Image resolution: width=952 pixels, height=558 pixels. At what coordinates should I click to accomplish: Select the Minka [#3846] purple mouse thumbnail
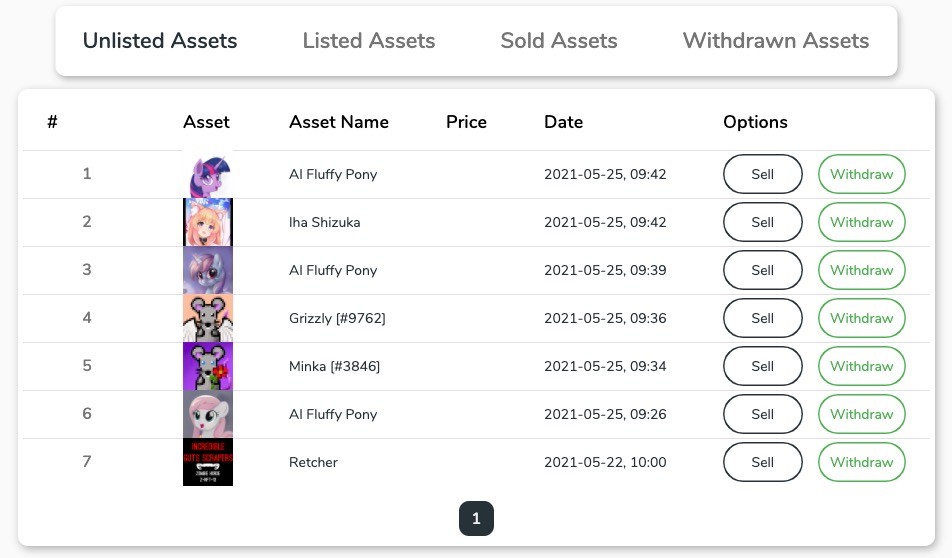pyautogui.click(x=208, y=366)
